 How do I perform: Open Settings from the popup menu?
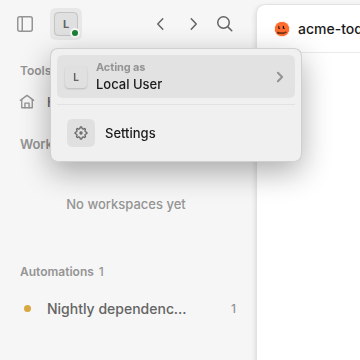tap(176, 133)
